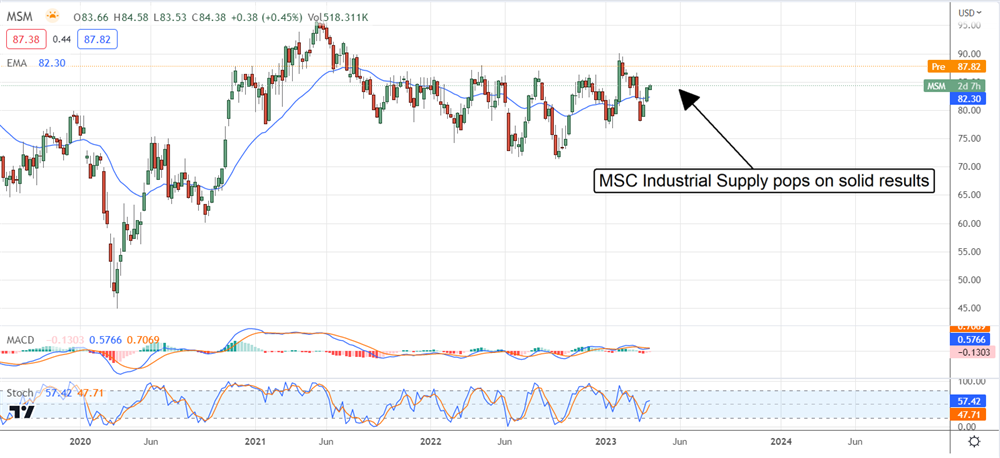
Task: Select the MACD indicator legend label
Action: click(x=20, y=339)
